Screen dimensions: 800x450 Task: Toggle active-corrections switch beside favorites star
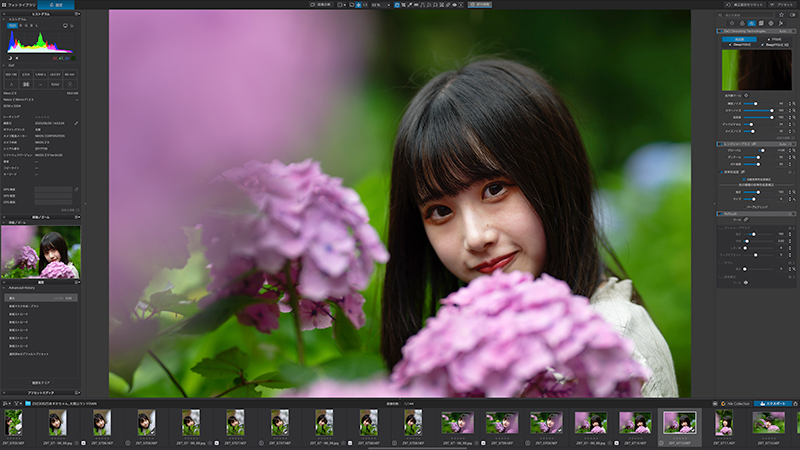792,15
